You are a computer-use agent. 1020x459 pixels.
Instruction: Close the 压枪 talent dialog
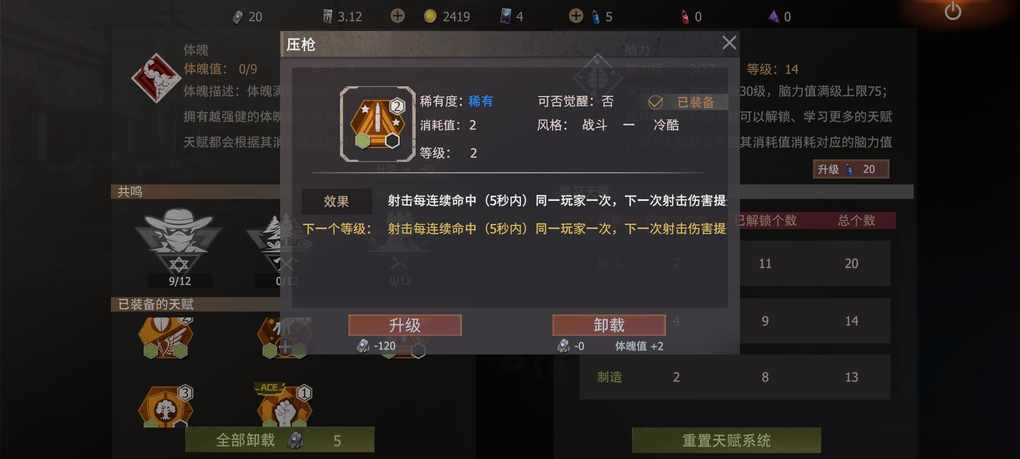tap(729, 44)
